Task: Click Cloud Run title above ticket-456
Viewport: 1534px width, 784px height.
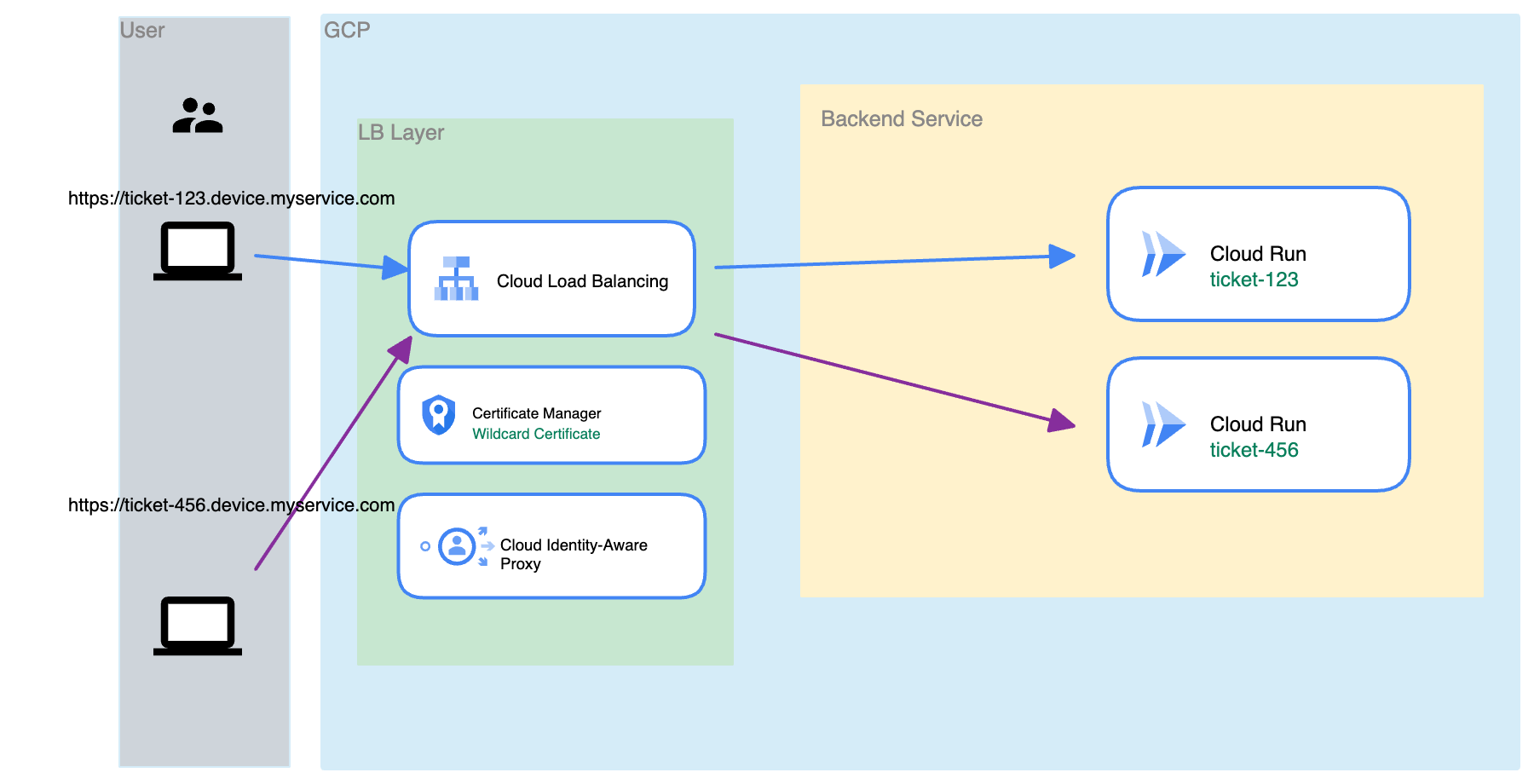Action: 1258,424
